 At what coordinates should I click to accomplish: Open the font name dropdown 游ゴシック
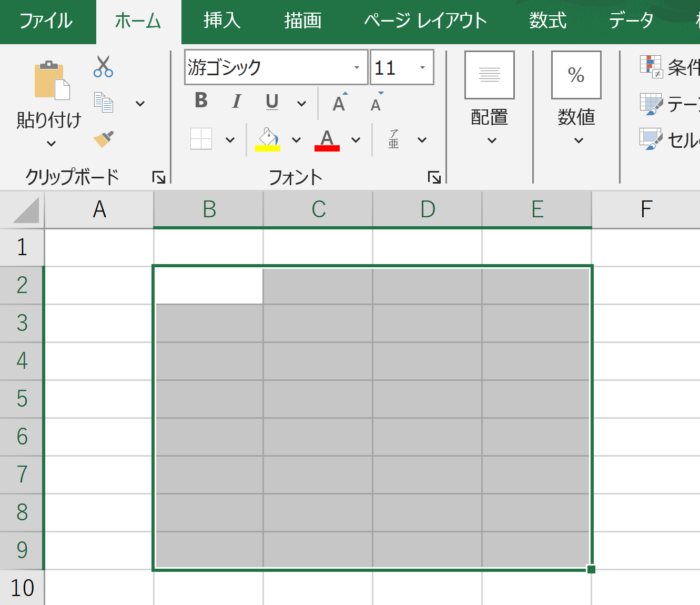click(358, 69)
